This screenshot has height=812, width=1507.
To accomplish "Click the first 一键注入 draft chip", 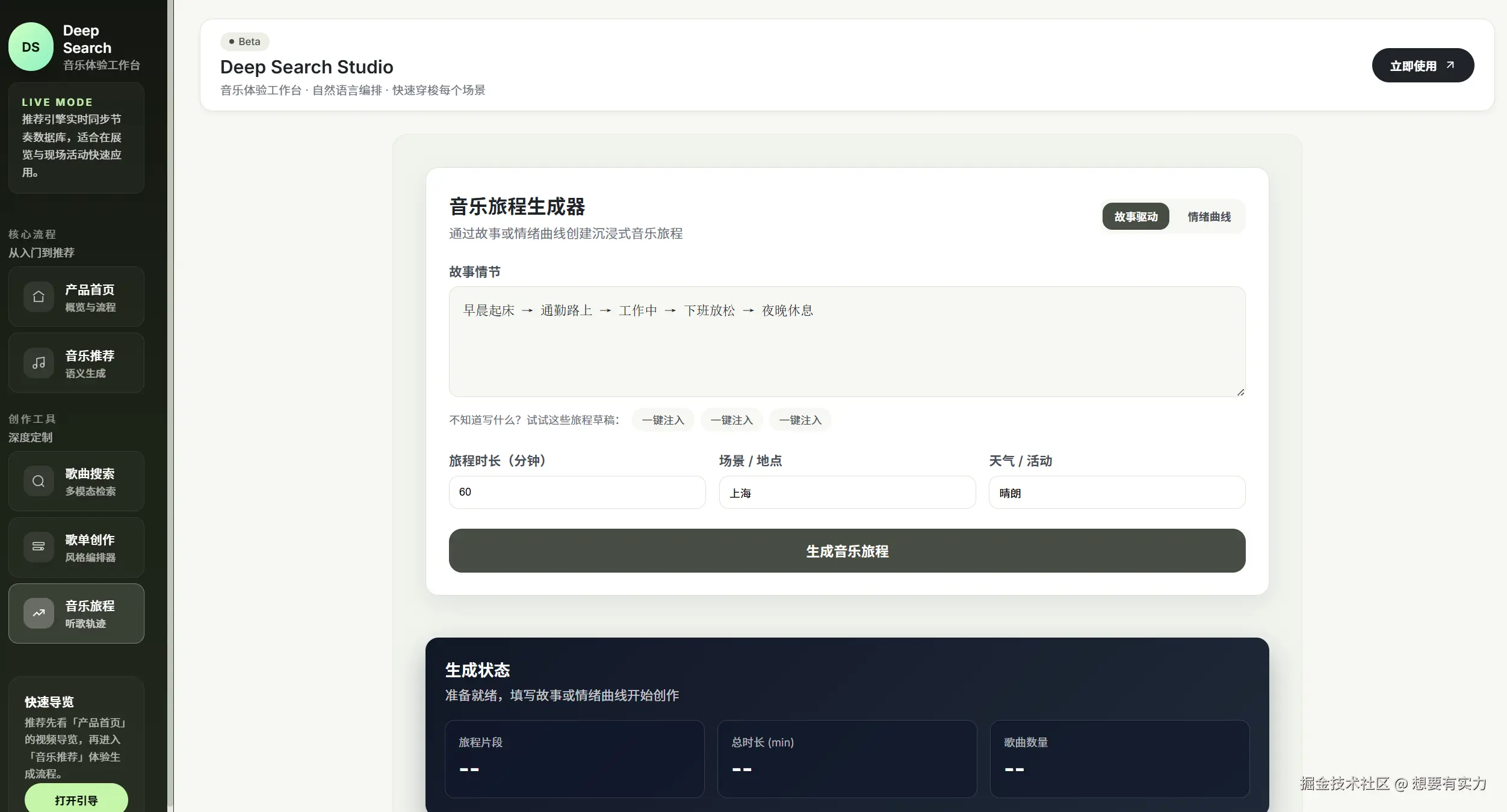I will [663, 420].
